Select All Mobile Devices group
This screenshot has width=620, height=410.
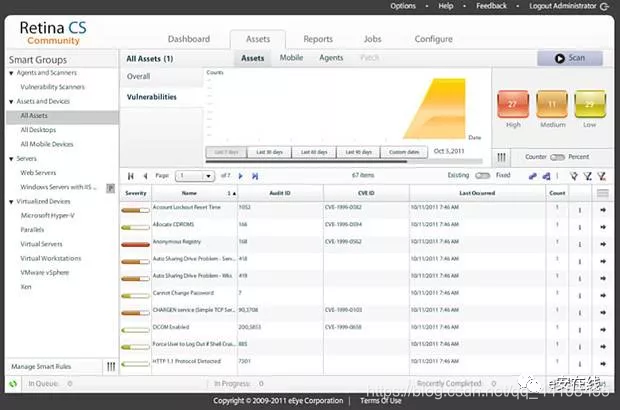coord(47,144)
